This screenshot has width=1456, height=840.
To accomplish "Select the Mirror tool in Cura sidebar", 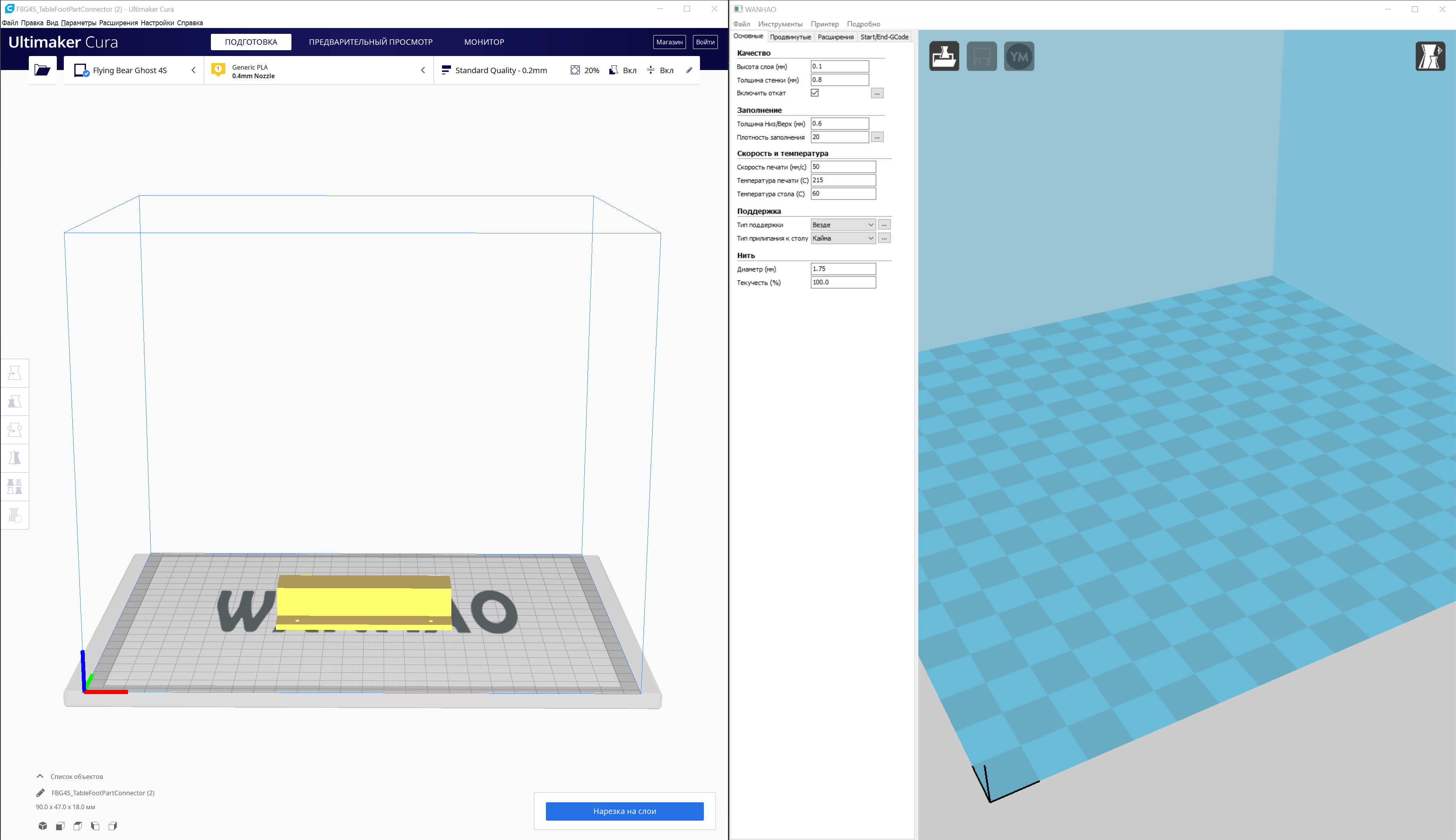I will coord(15,458).
